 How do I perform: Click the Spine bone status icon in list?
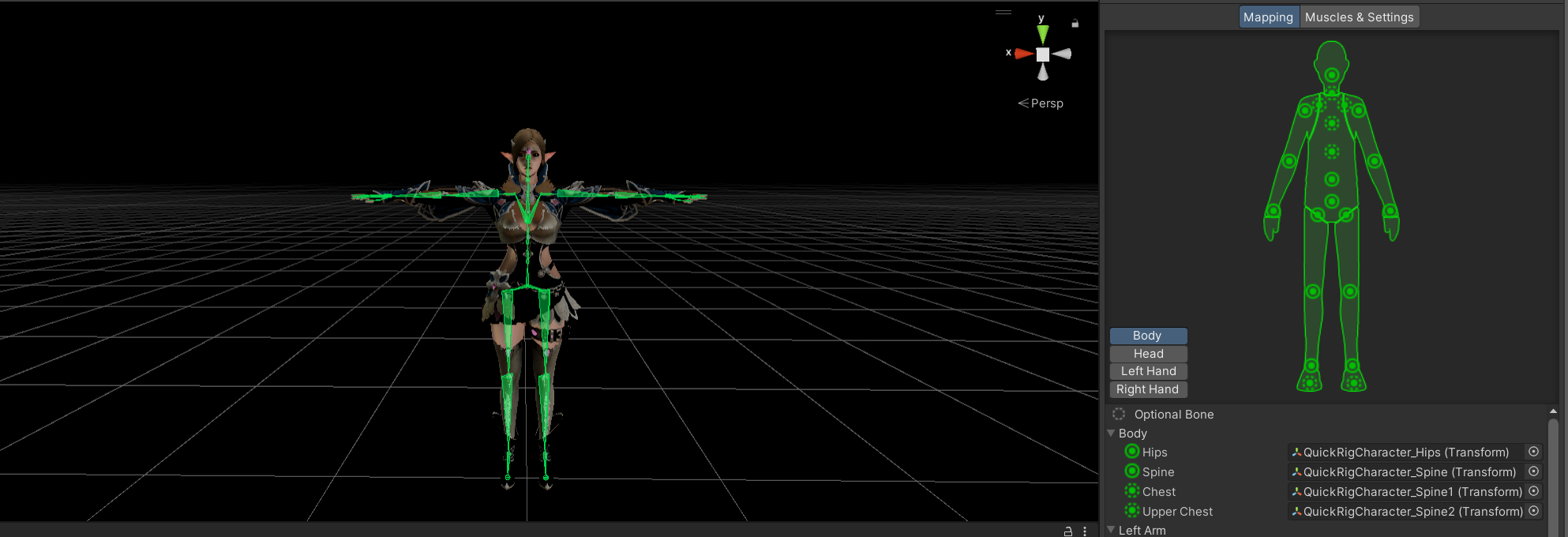tap(1132, 471)
